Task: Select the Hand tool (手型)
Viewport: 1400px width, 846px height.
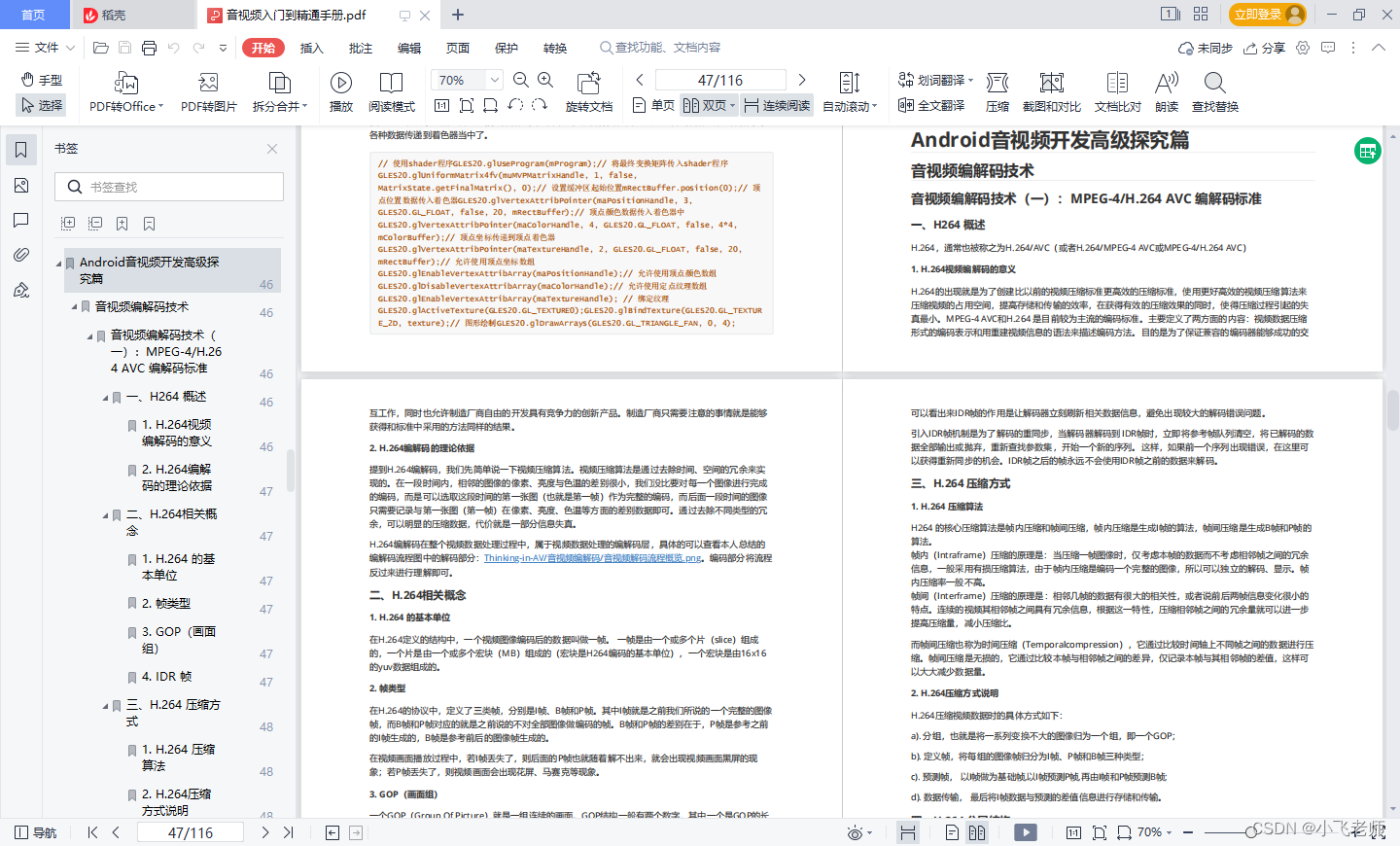Action: 41,80
